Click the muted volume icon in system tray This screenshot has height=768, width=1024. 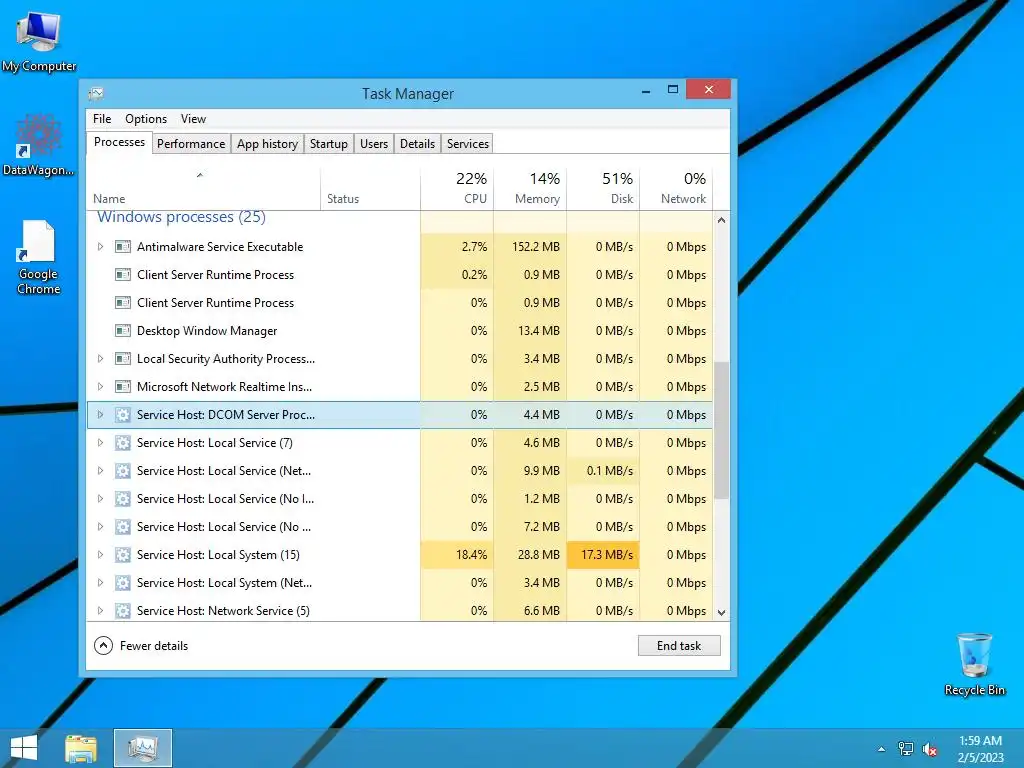[930, 749]
